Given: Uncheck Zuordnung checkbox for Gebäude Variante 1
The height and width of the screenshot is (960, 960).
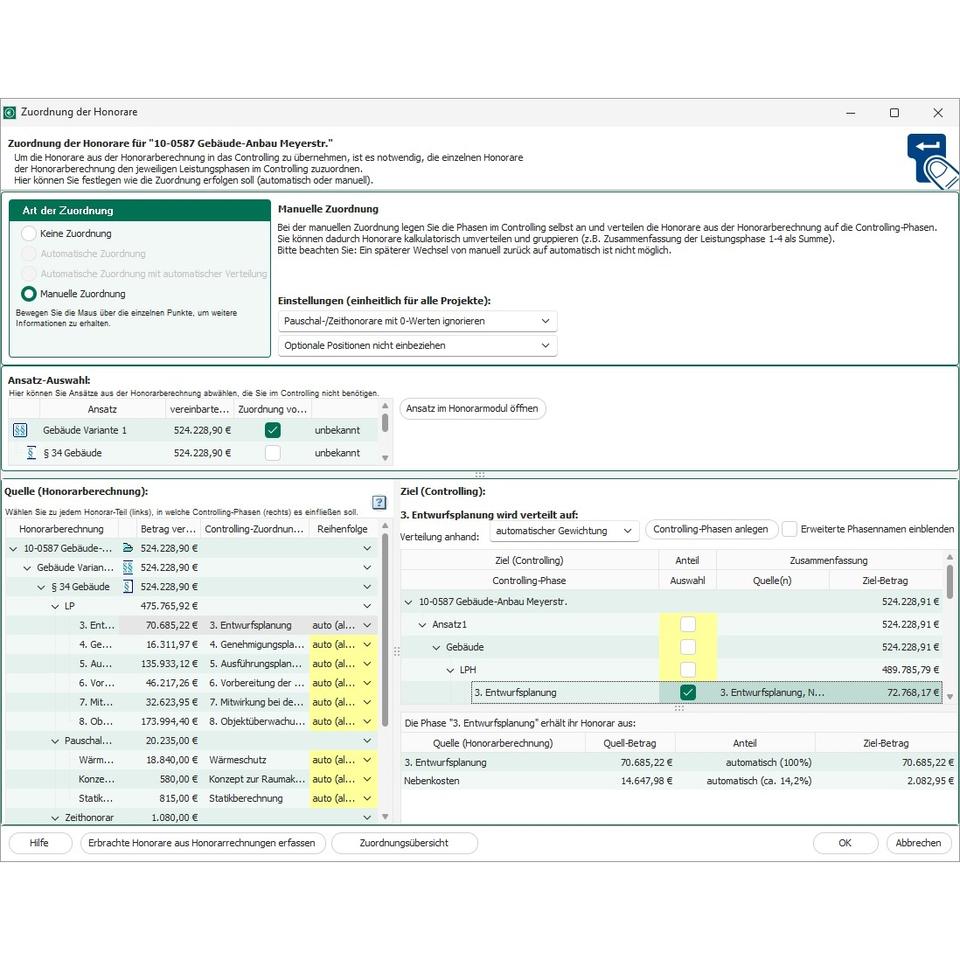Looking at the screenshot, I should [272, 430].
